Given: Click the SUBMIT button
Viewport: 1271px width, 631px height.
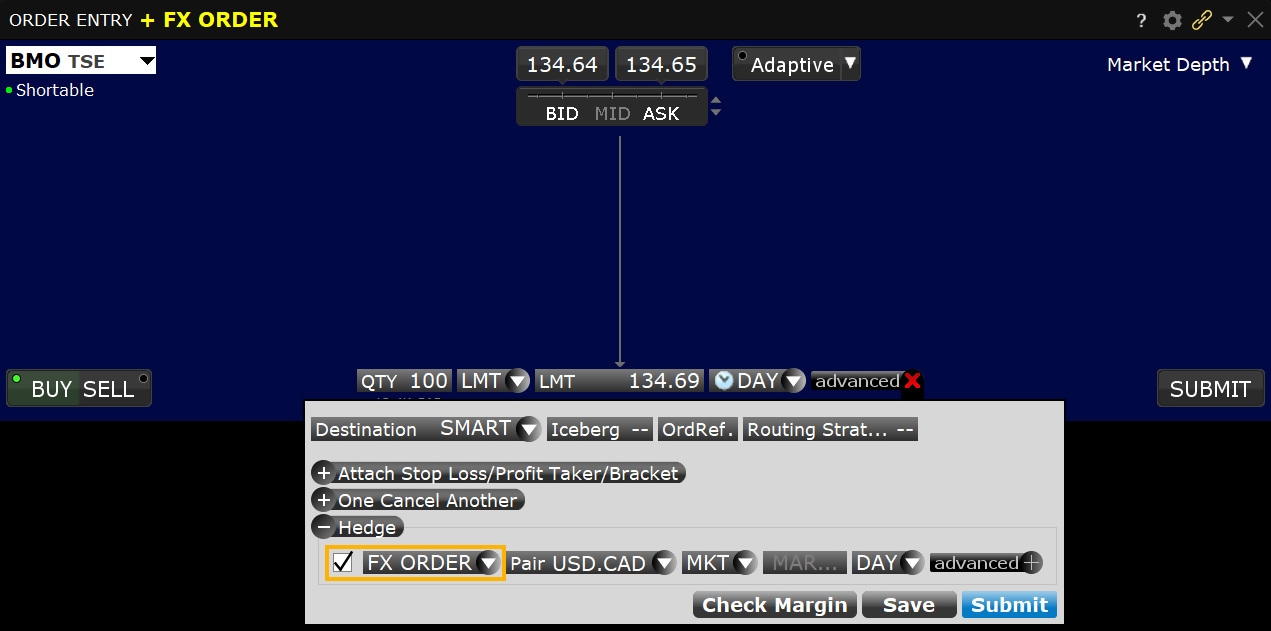Looking at the screenshot, I should click(x=1210, y=388).
